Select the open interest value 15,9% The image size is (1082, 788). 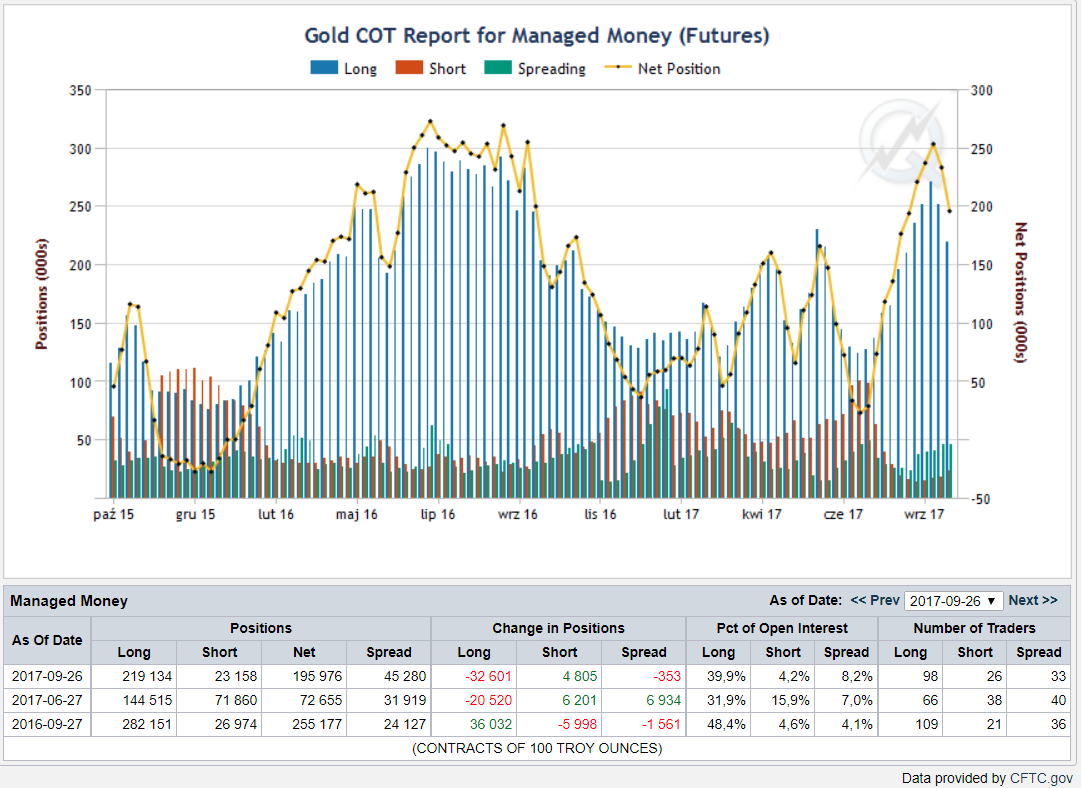(790, 700)
